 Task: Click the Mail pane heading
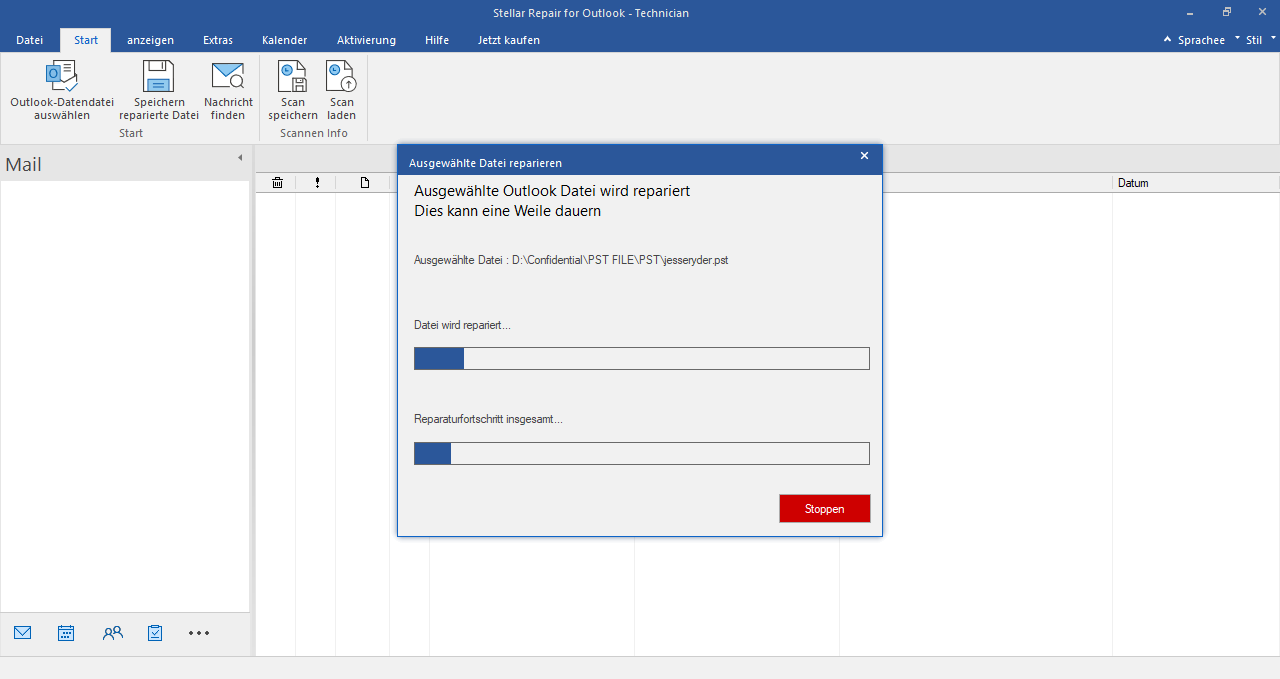point(24,165)
